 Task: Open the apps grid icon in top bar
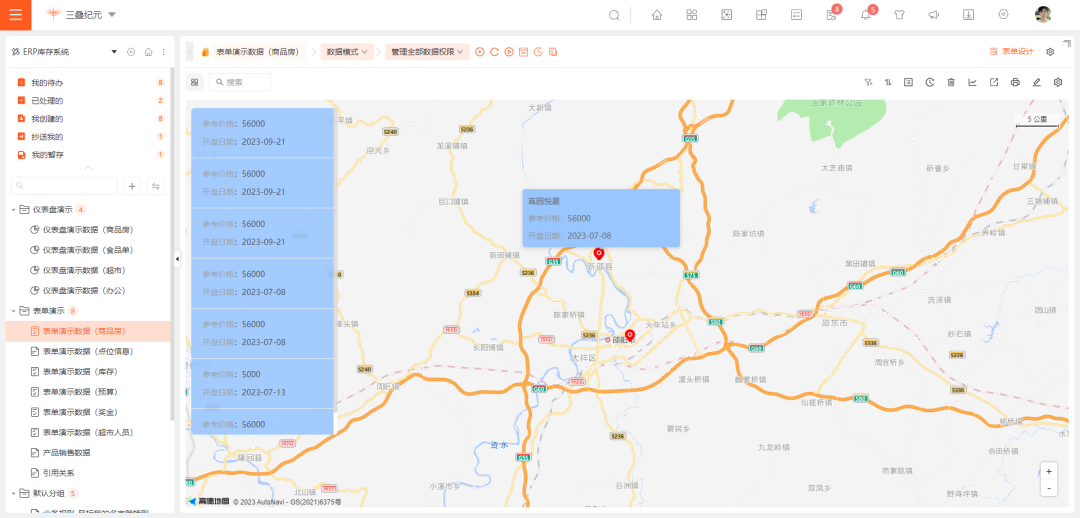pyautogui.click(x=692, y=15)
